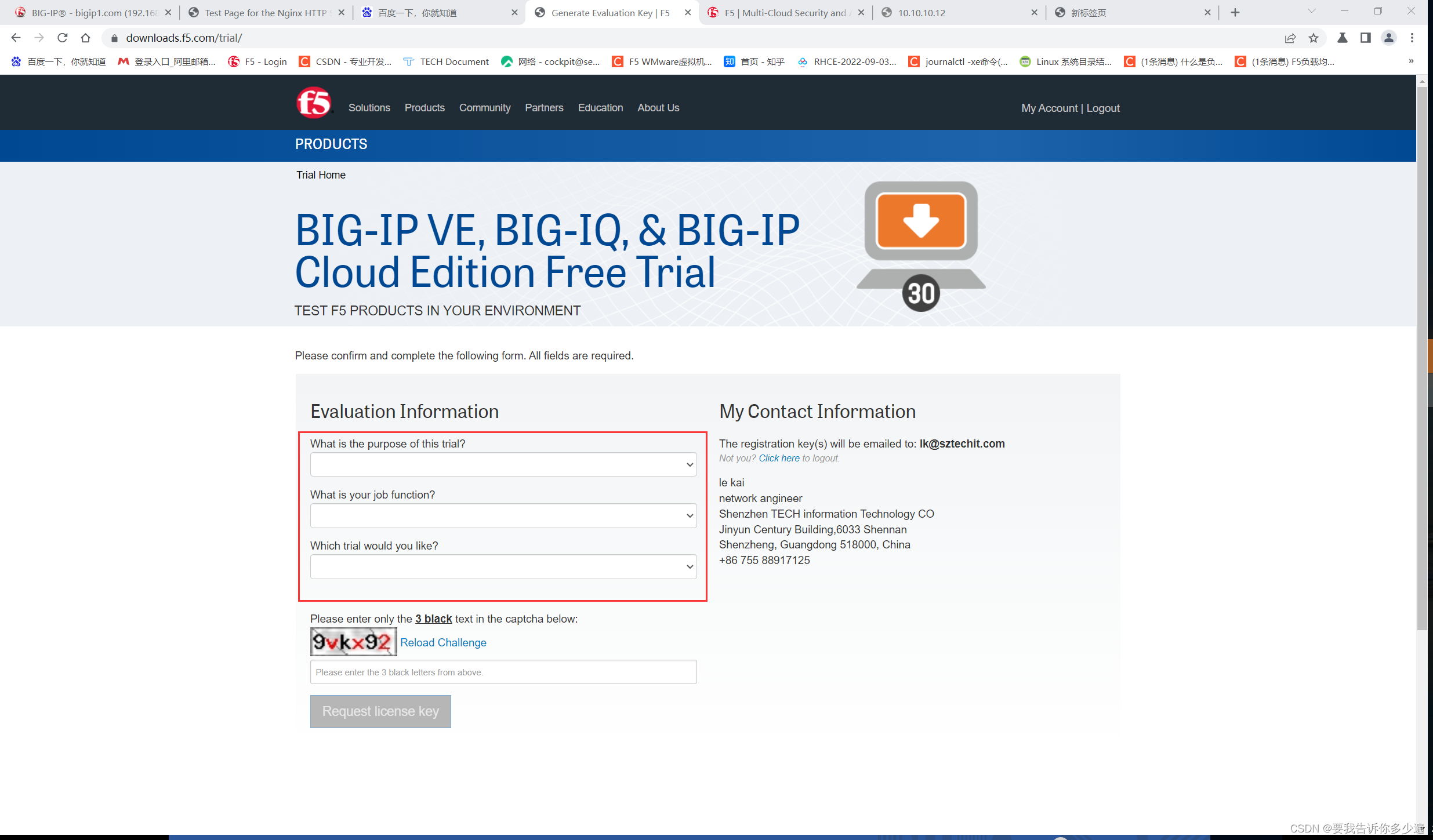Click the F5 logo in header
Image resolution: width=1433 pixels, height=840 pixels.
(314, 103)
